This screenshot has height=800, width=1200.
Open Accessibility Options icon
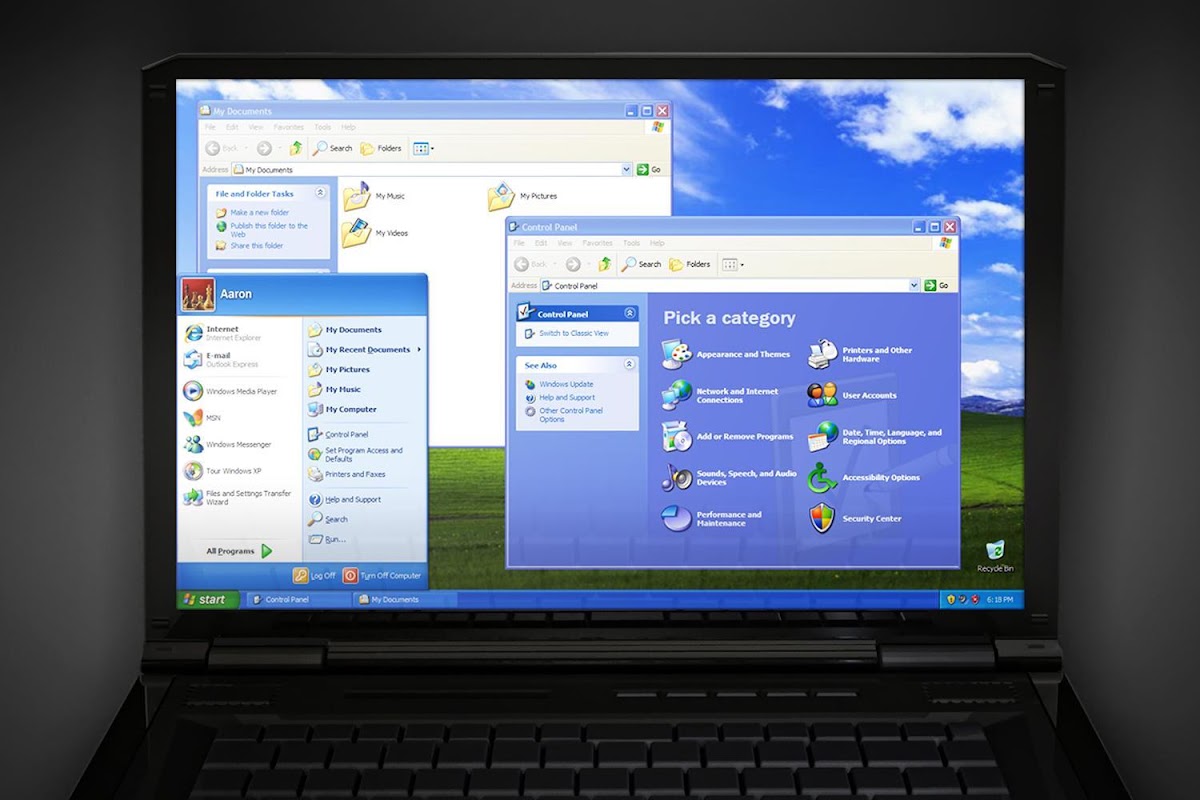coord(822,477)
